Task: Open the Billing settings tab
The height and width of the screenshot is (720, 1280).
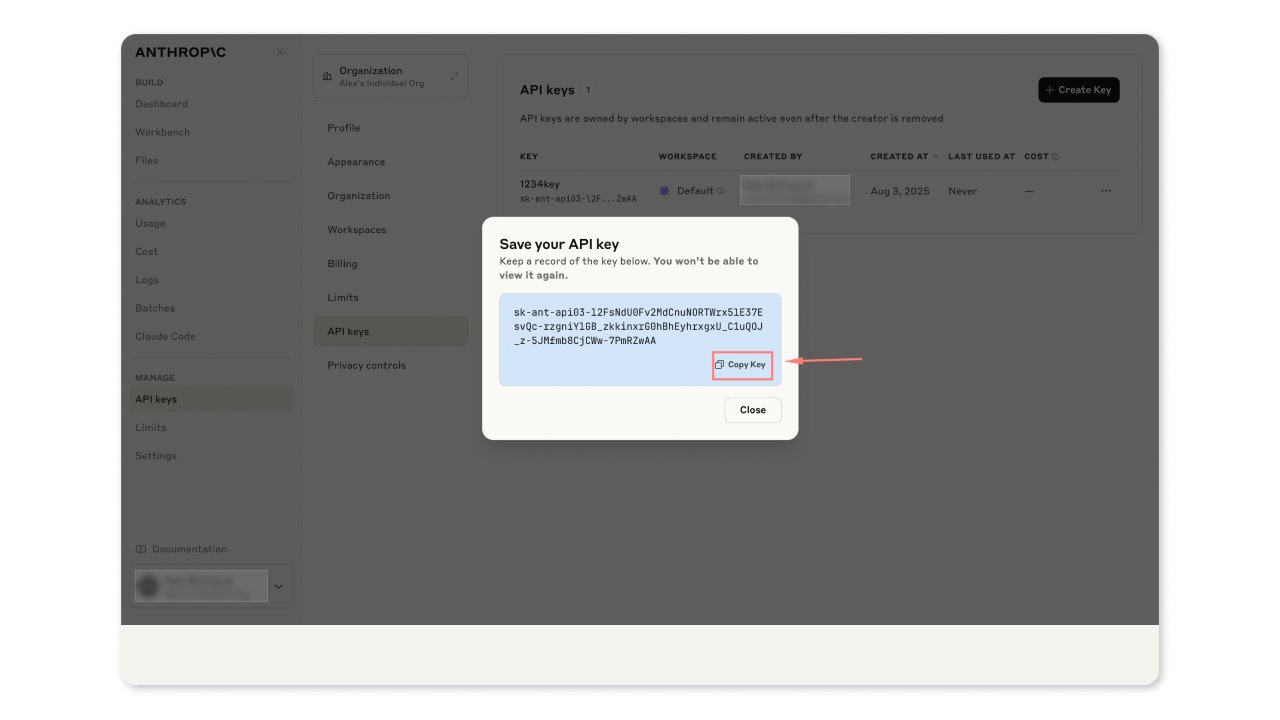Action: [342, 264]
